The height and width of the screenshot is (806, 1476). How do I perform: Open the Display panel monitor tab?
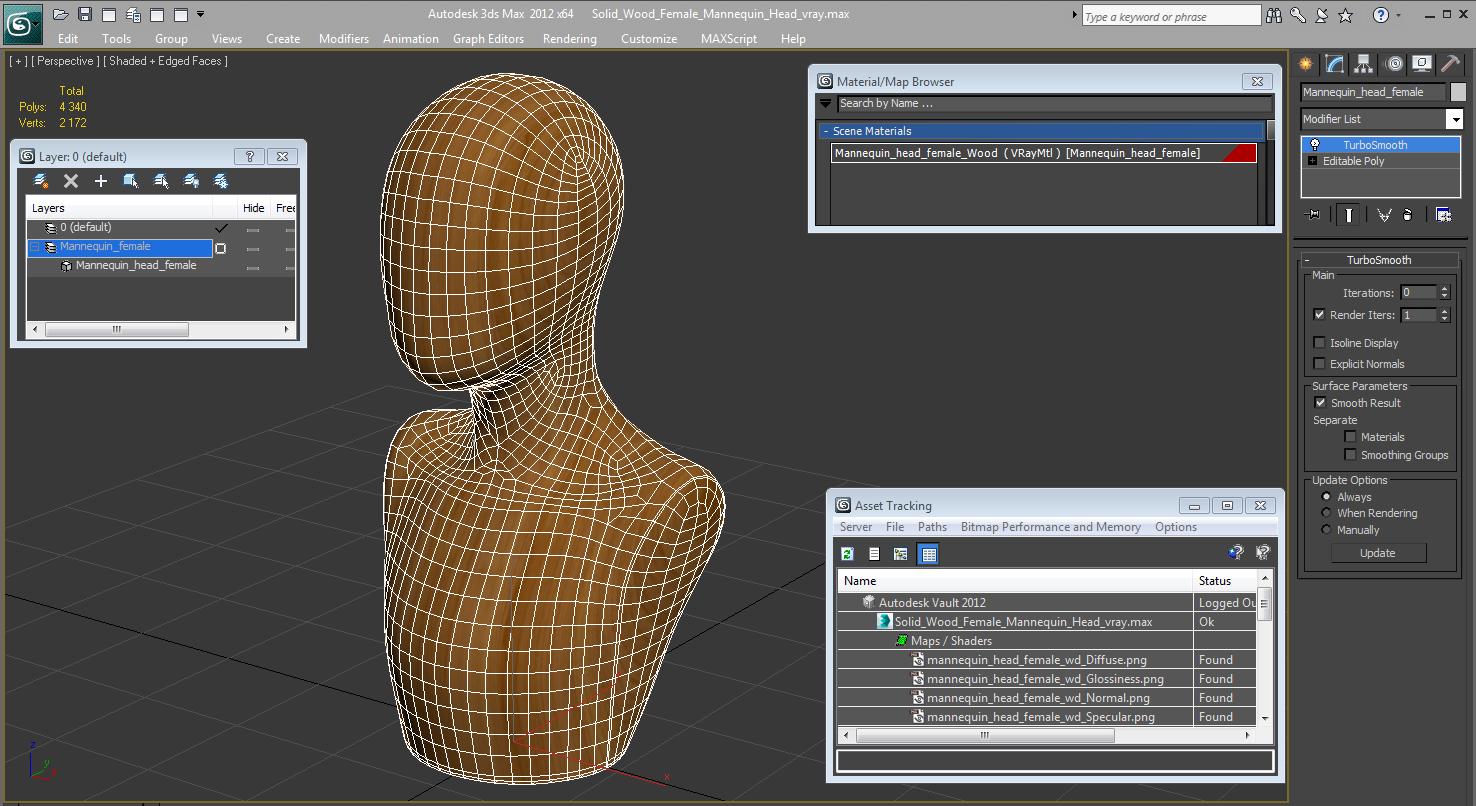pyautogui.click(x=1422, y=64)
